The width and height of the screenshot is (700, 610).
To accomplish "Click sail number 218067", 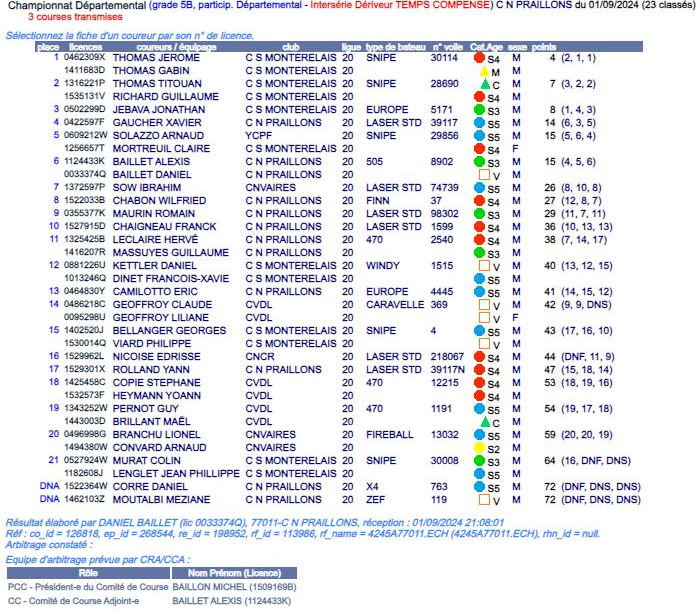I will (x=447, y=357).
